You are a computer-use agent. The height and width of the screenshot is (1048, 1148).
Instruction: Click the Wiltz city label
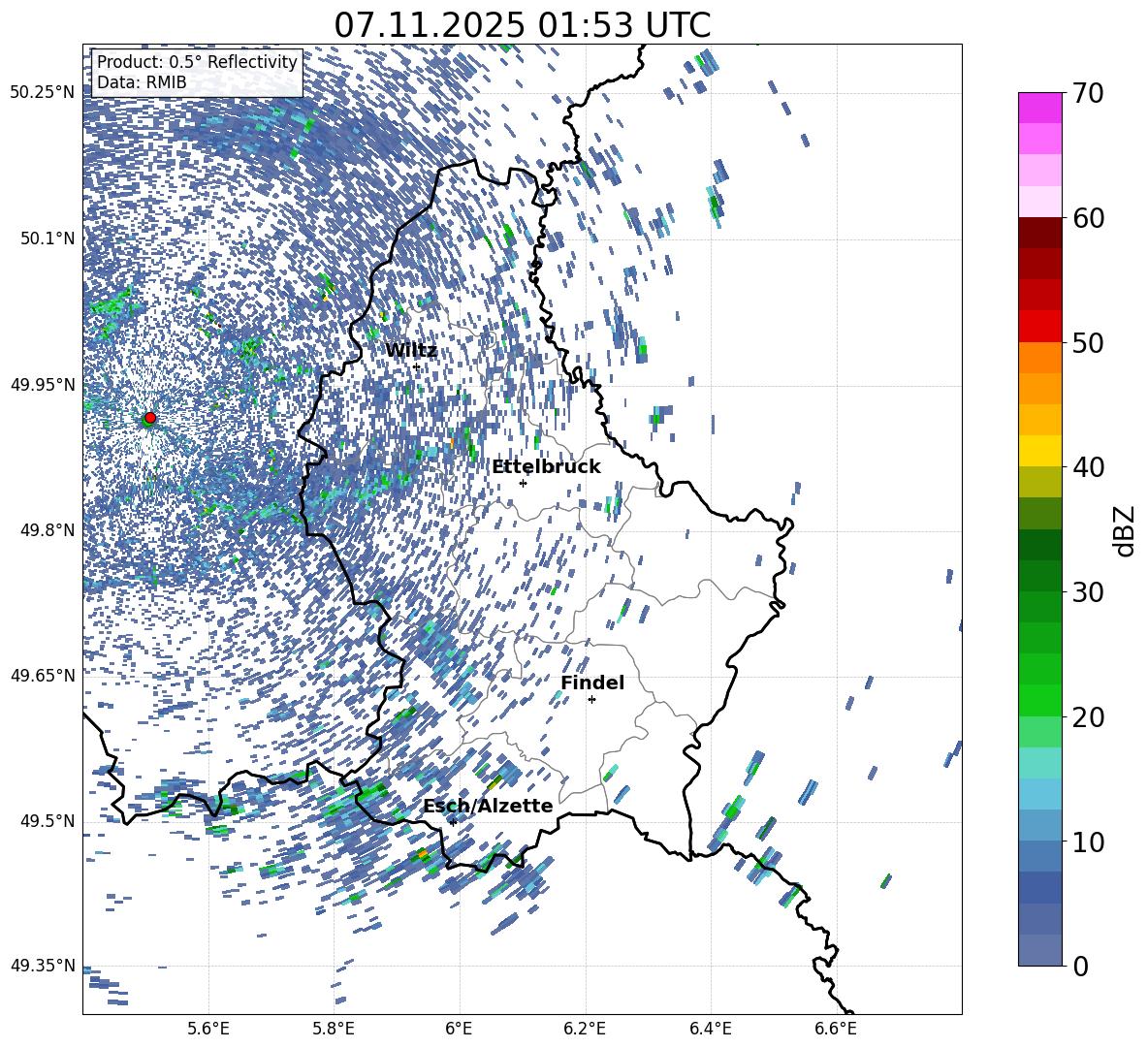point(411,351)
